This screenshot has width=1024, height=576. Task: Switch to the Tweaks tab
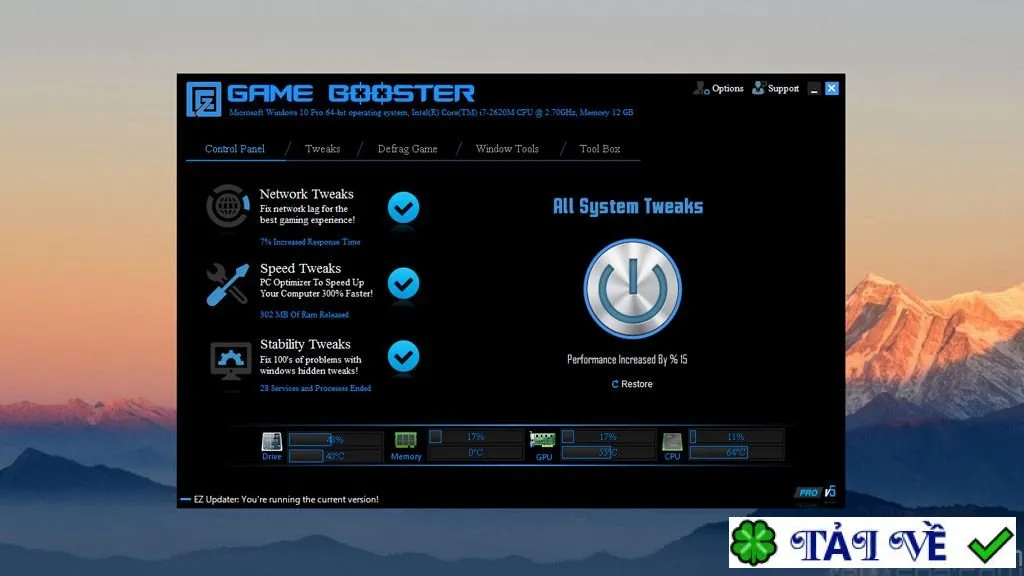[323, 149]
